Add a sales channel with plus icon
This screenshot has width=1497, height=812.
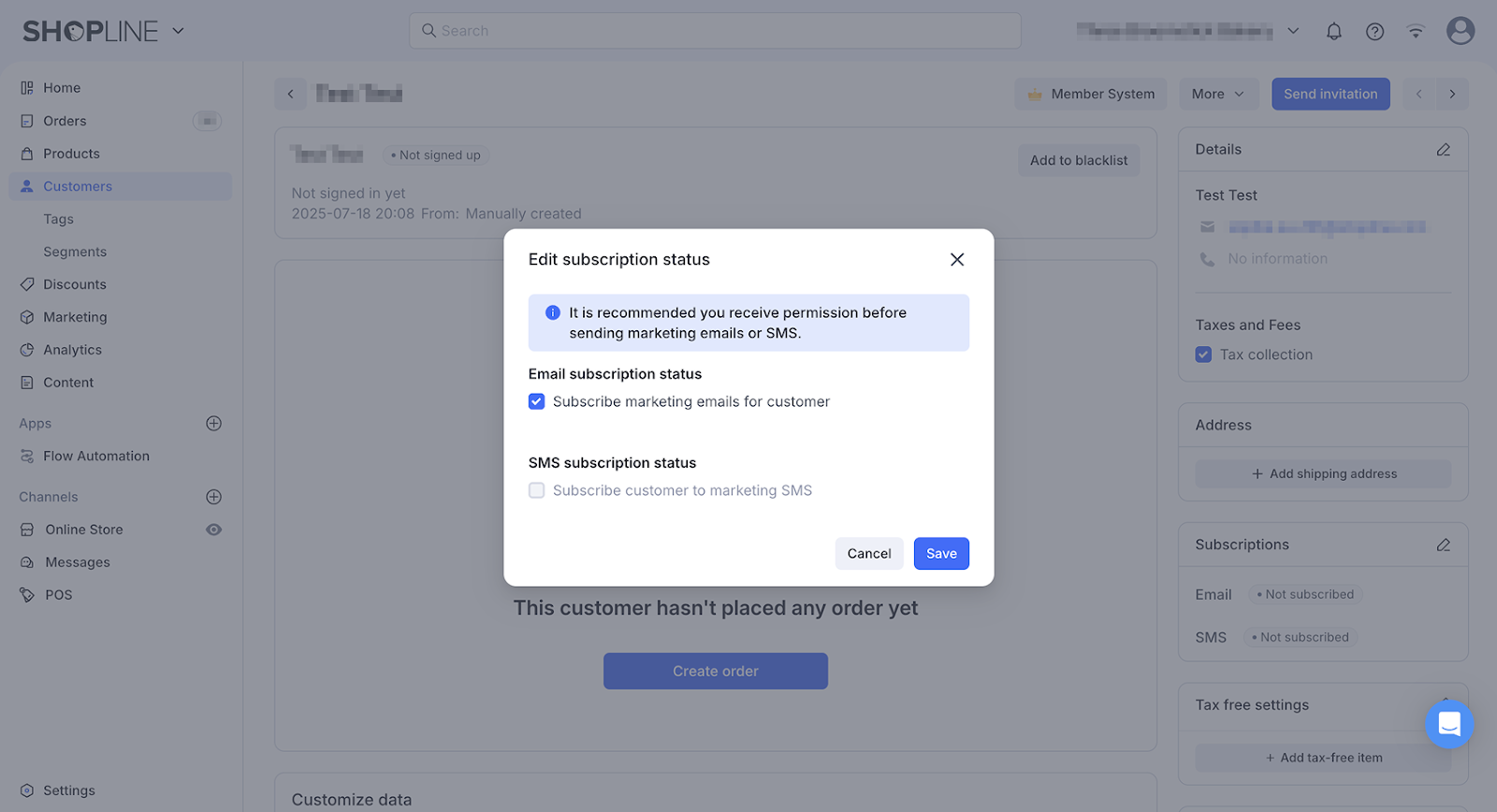(x=213, y=497)
